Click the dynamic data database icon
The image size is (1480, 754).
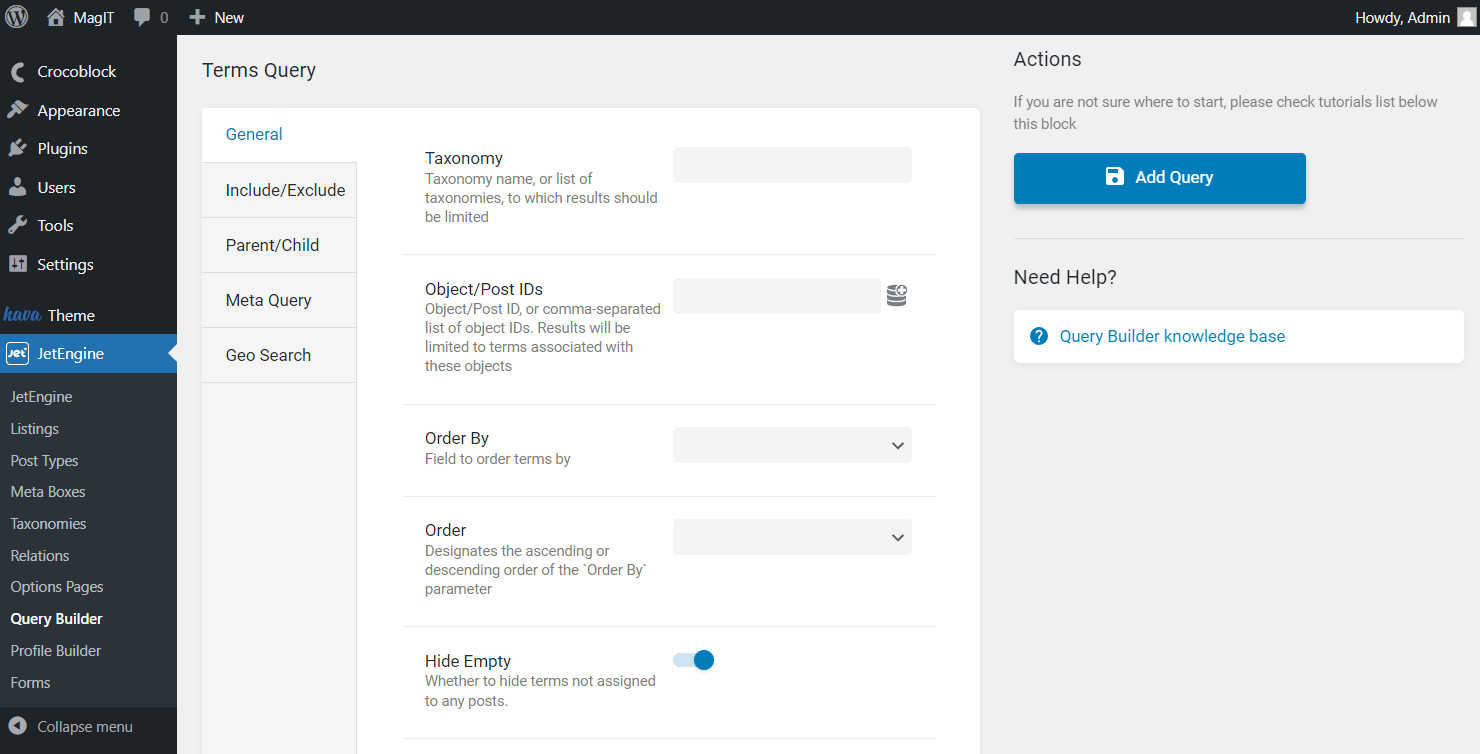tap(897, 296)
